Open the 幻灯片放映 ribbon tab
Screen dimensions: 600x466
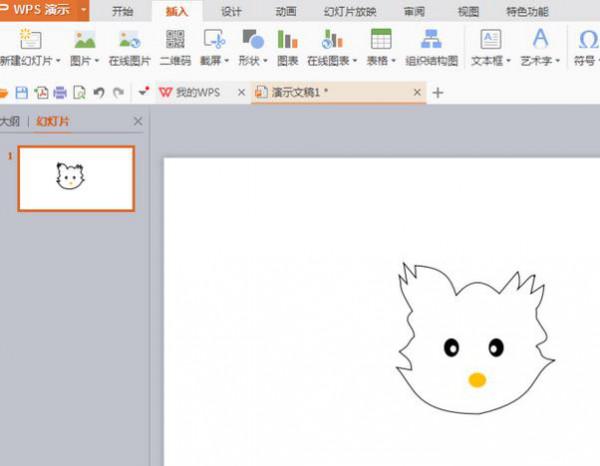tap(345, 11)
